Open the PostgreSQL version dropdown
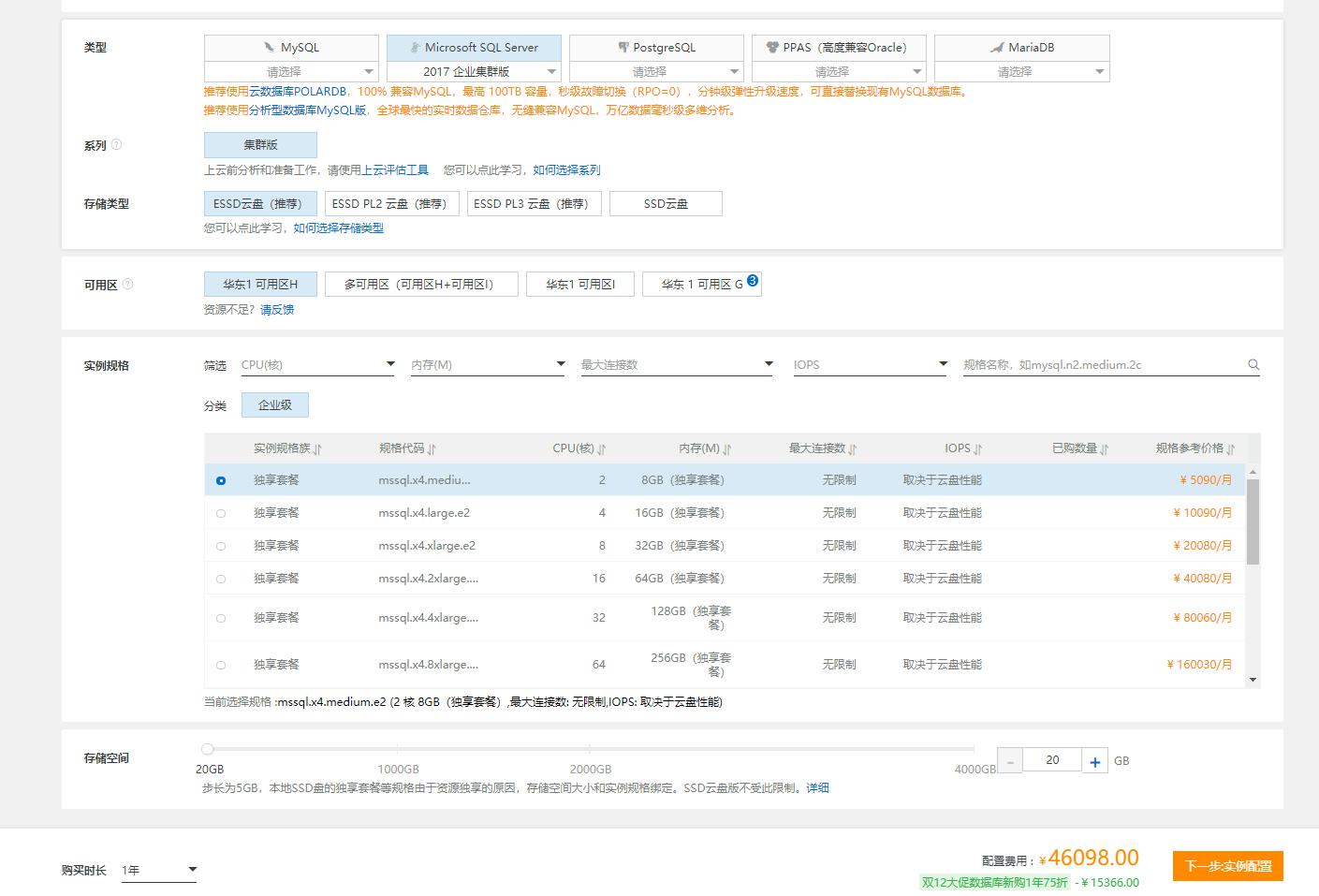The height and width of the screenshot is (896, 1319). pos(656,71)
